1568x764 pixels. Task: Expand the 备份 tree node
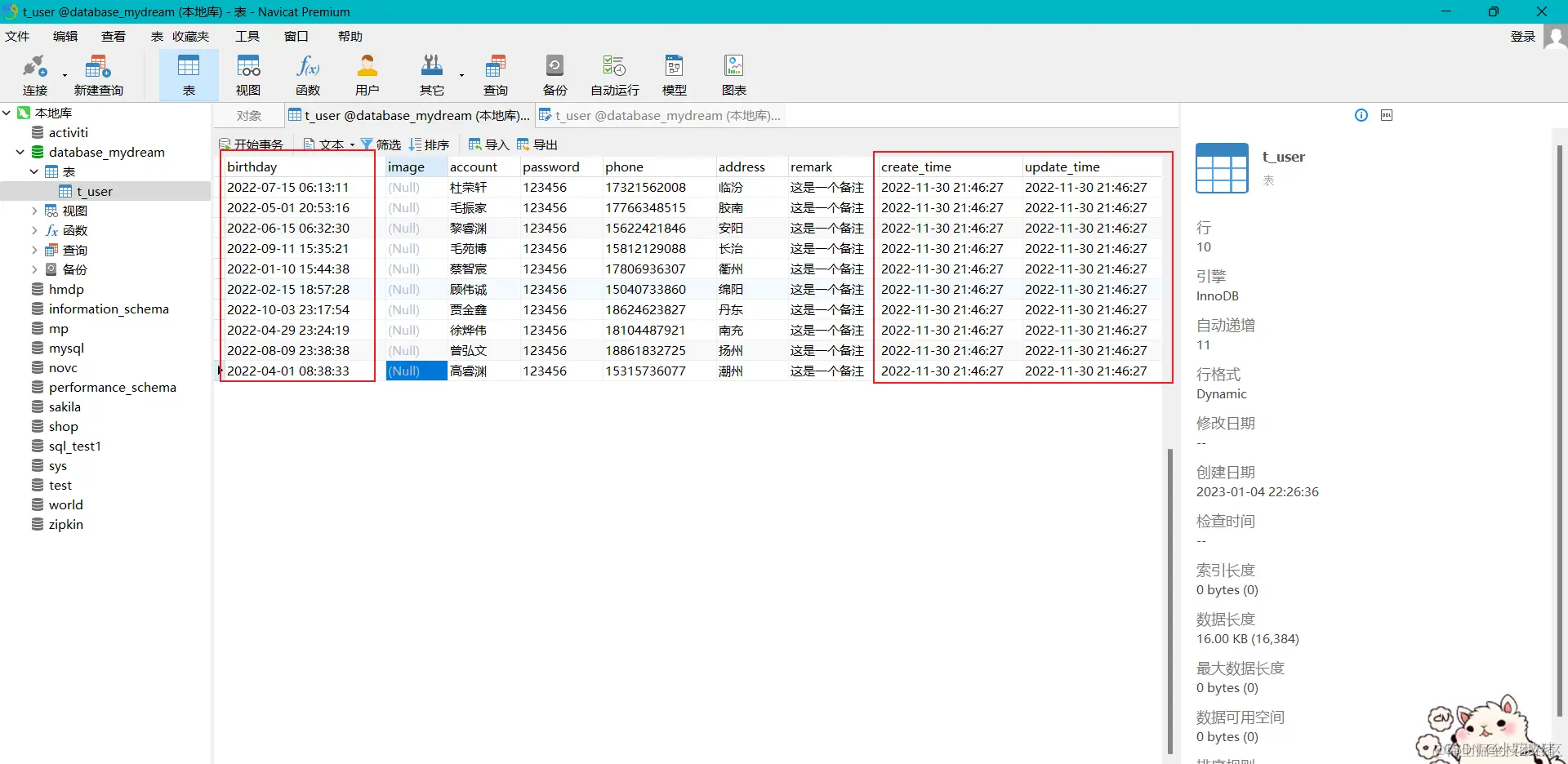pos(34,269)
